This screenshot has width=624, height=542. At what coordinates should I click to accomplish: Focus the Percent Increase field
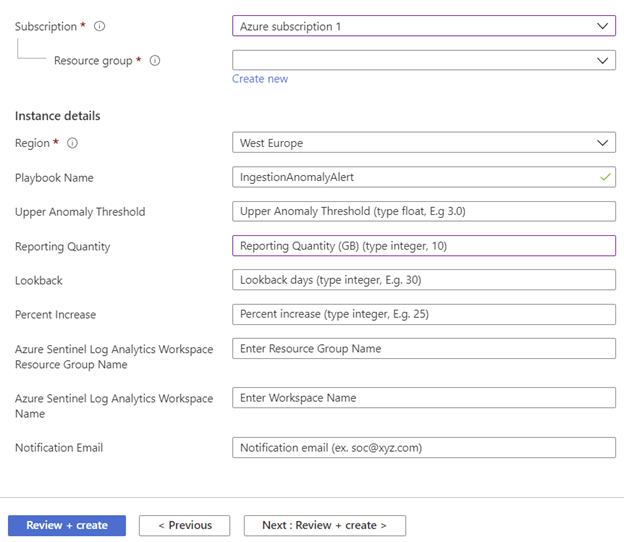pyautogui.click(x=423, y=314)
